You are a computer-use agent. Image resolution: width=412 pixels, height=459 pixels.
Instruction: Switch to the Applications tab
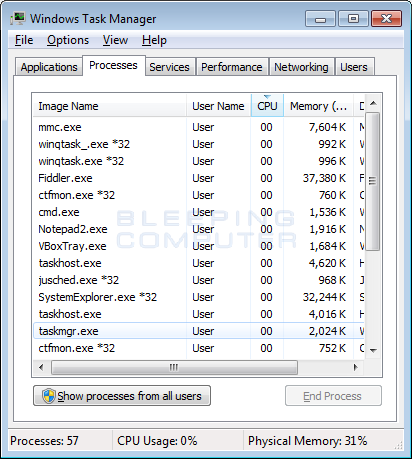coord(49,67)
